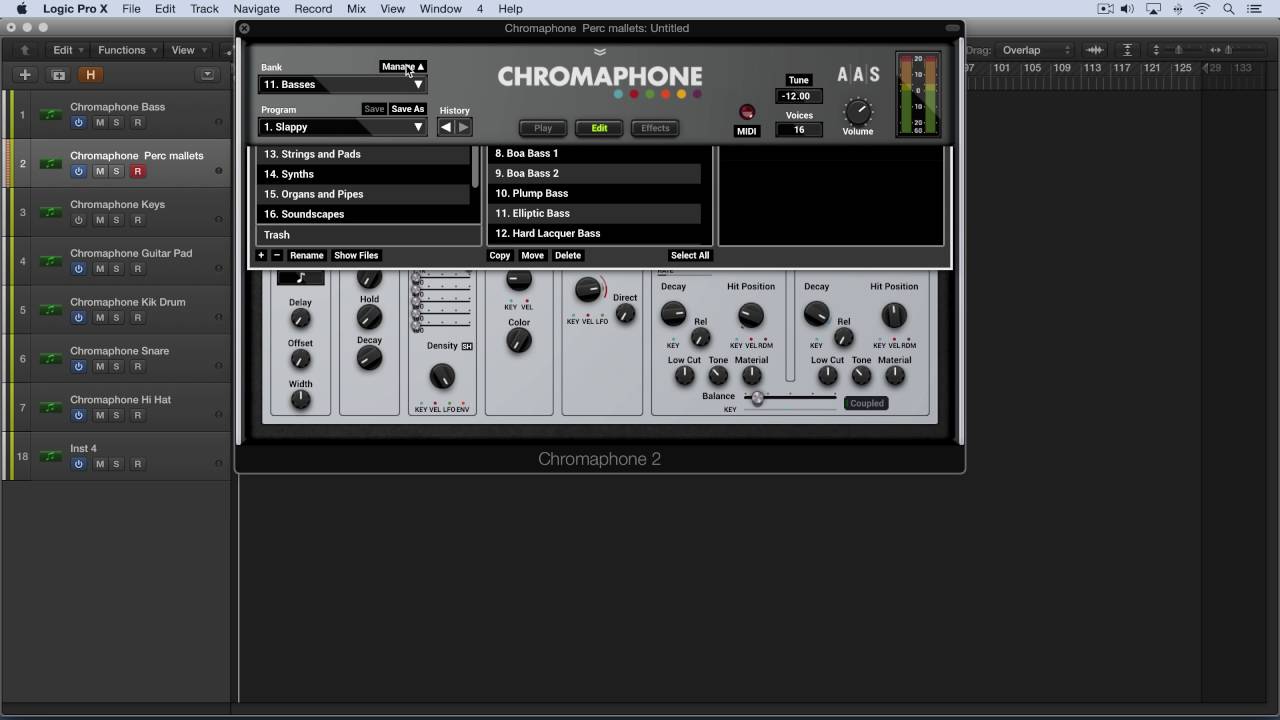
Task: Click the green instrument icon of Chromaphone Bass
Action: coord(50,115)
